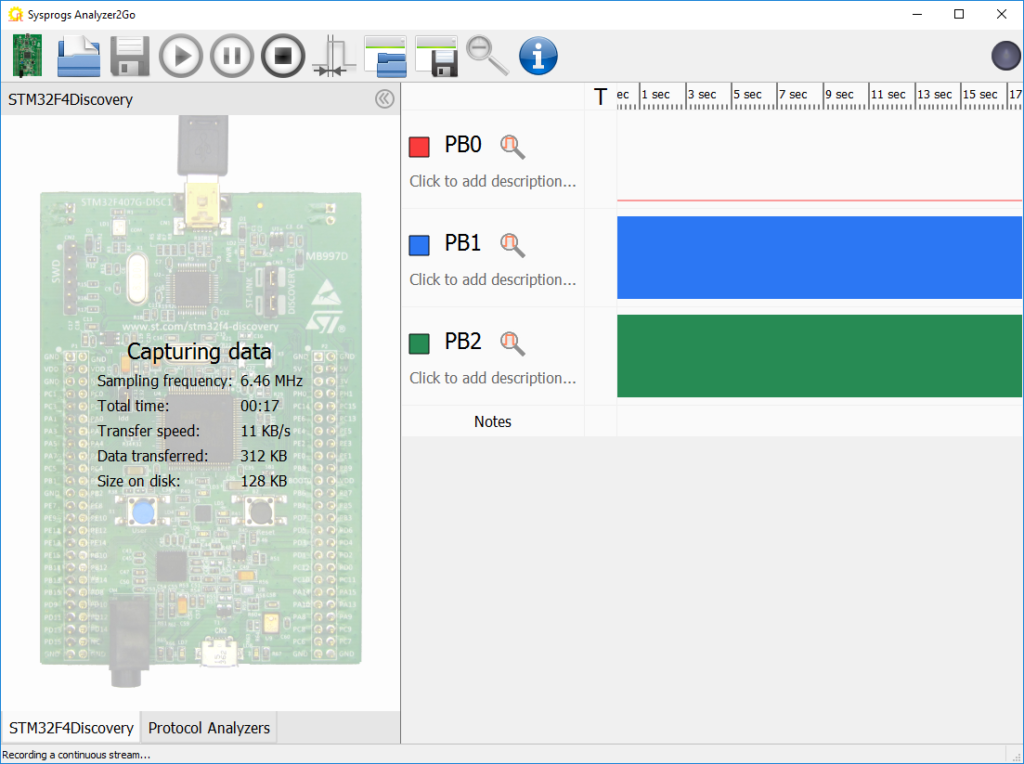The image size is (1024, 764).
Task: Click the Notes row label
Action: tap(492, 422)
